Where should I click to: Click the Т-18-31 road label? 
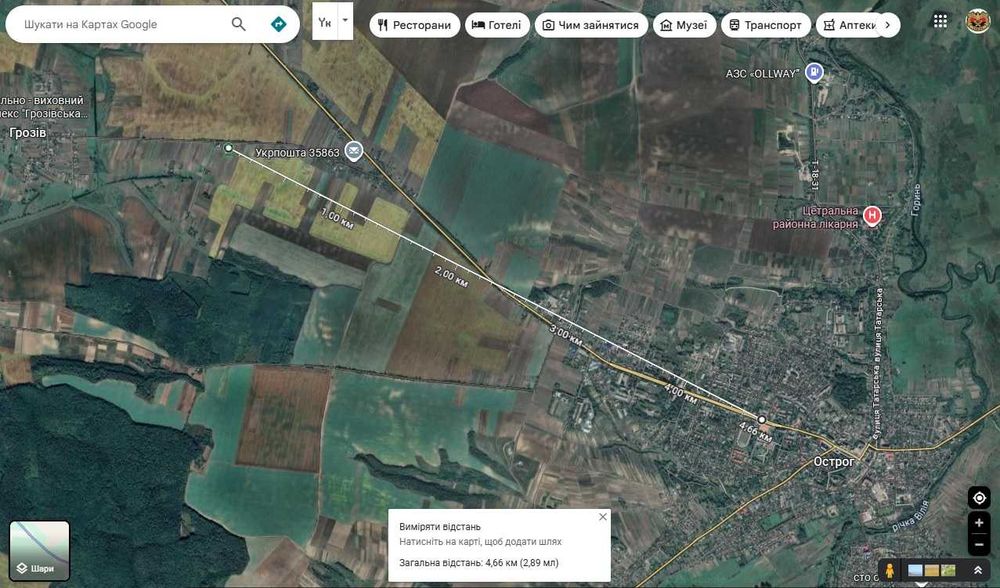coord(814,176)
